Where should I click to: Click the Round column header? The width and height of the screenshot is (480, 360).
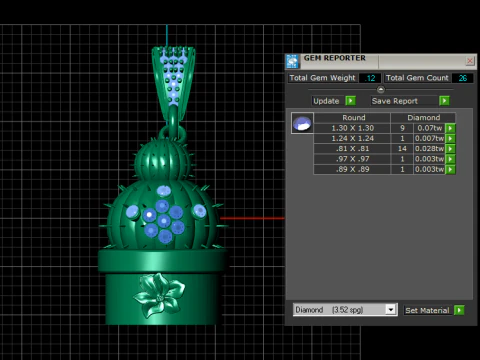tap(352, 118)
